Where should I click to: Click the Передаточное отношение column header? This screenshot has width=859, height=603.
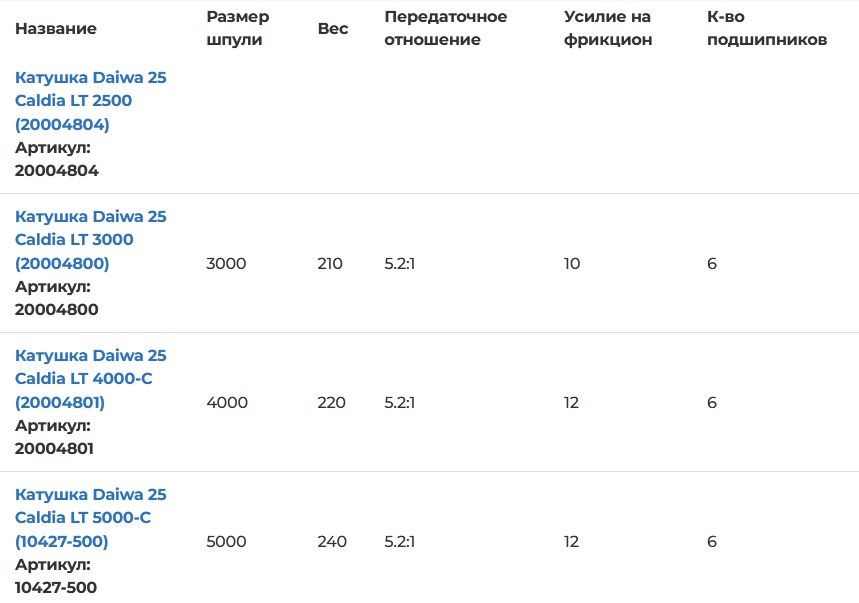(x=445, y=28)
